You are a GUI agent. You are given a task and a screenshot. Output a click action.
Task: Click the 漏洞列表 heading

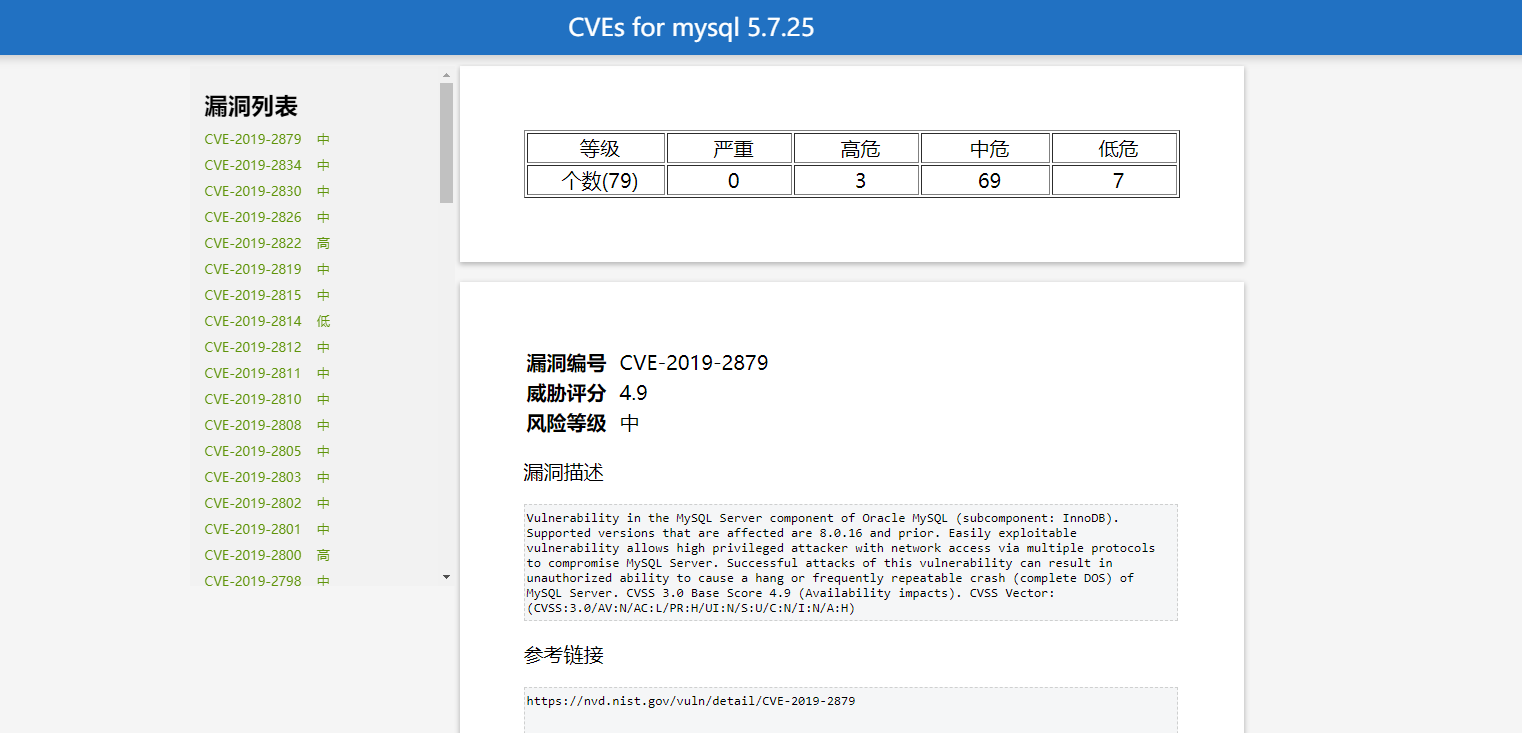(x=251, y=106)
